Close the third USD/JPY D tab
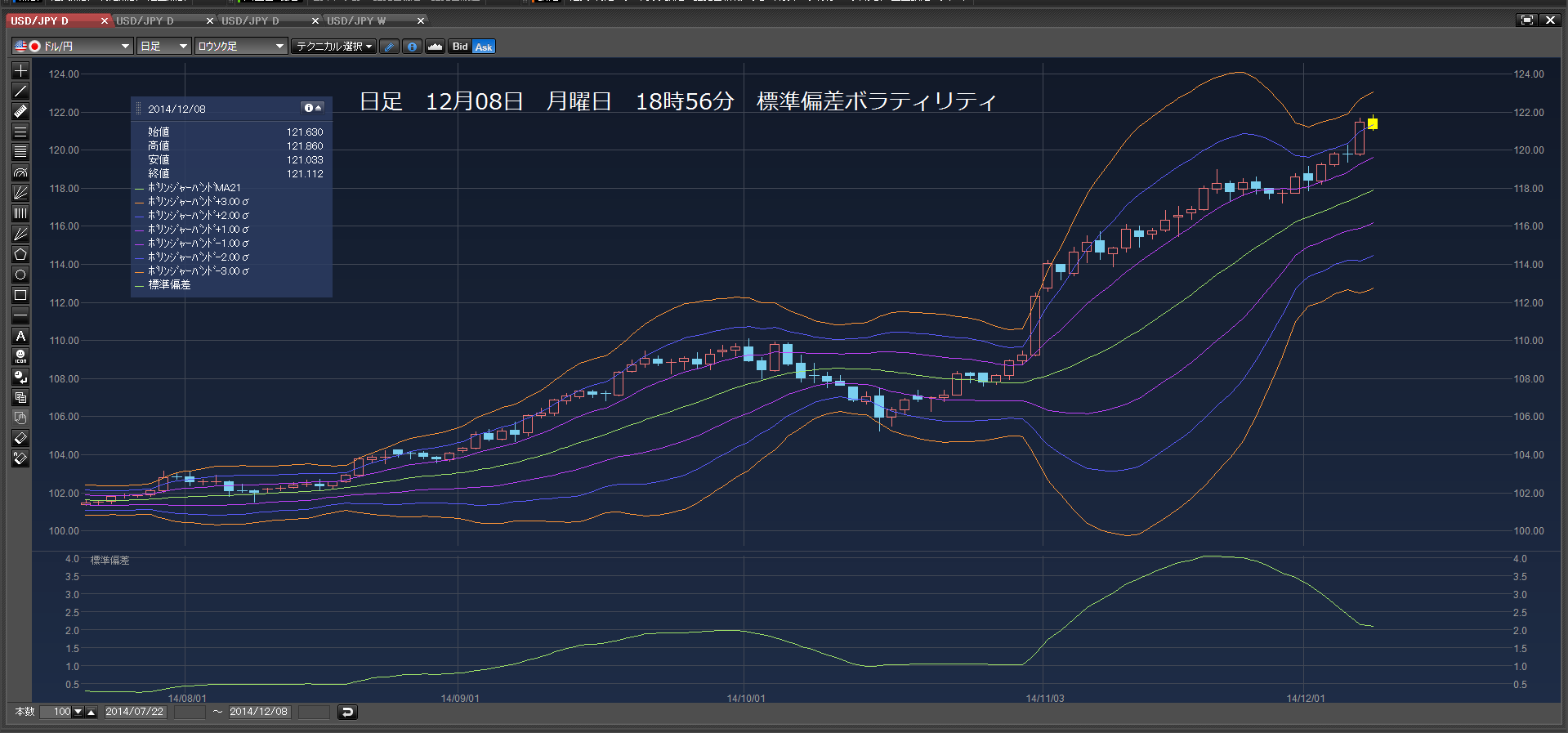The height and width of the screenshot is (733, 1568). 315,20
